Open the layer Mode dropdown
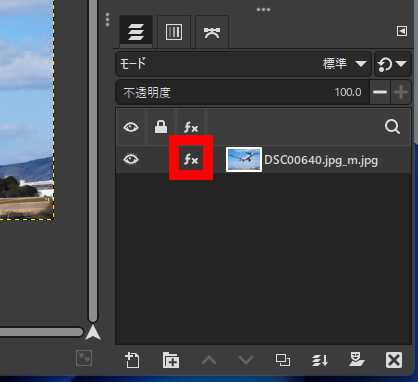The height and width of the screenshot is (382, 418). pos(244,64)
